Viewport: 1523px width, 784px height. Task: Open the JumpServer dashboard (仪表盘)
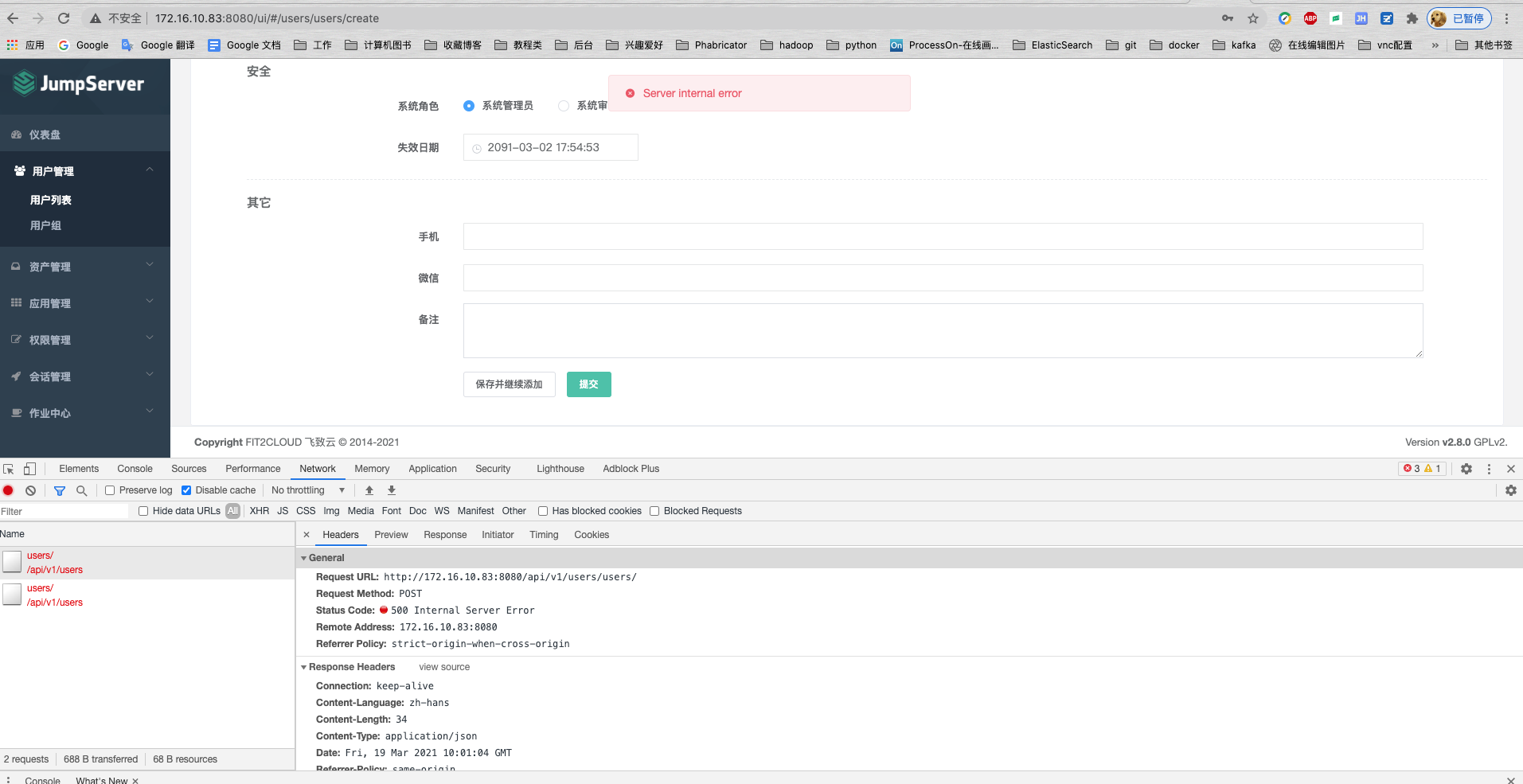[44, 134]
